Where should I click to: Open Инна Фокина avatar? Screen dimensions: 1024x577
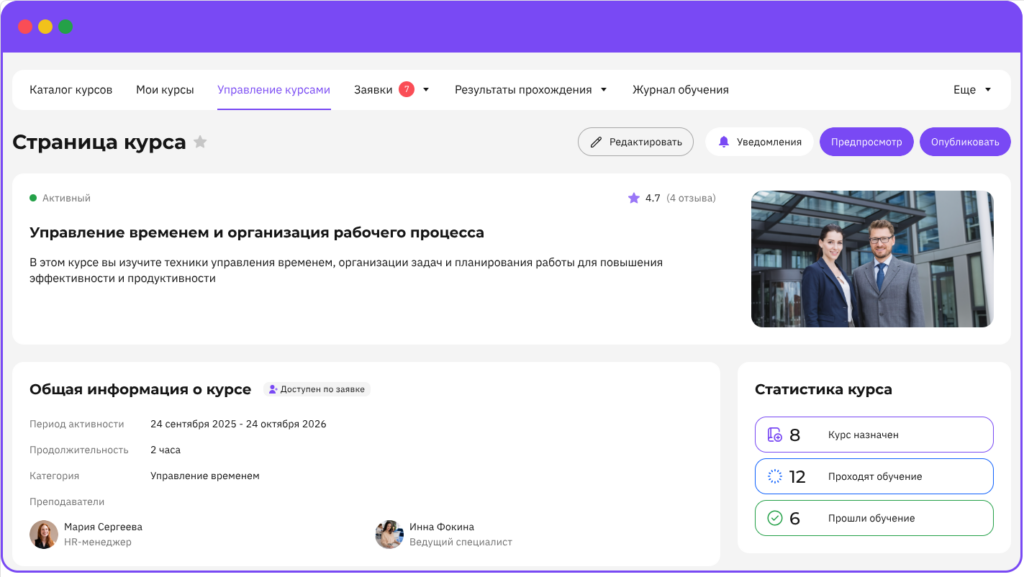389,534
